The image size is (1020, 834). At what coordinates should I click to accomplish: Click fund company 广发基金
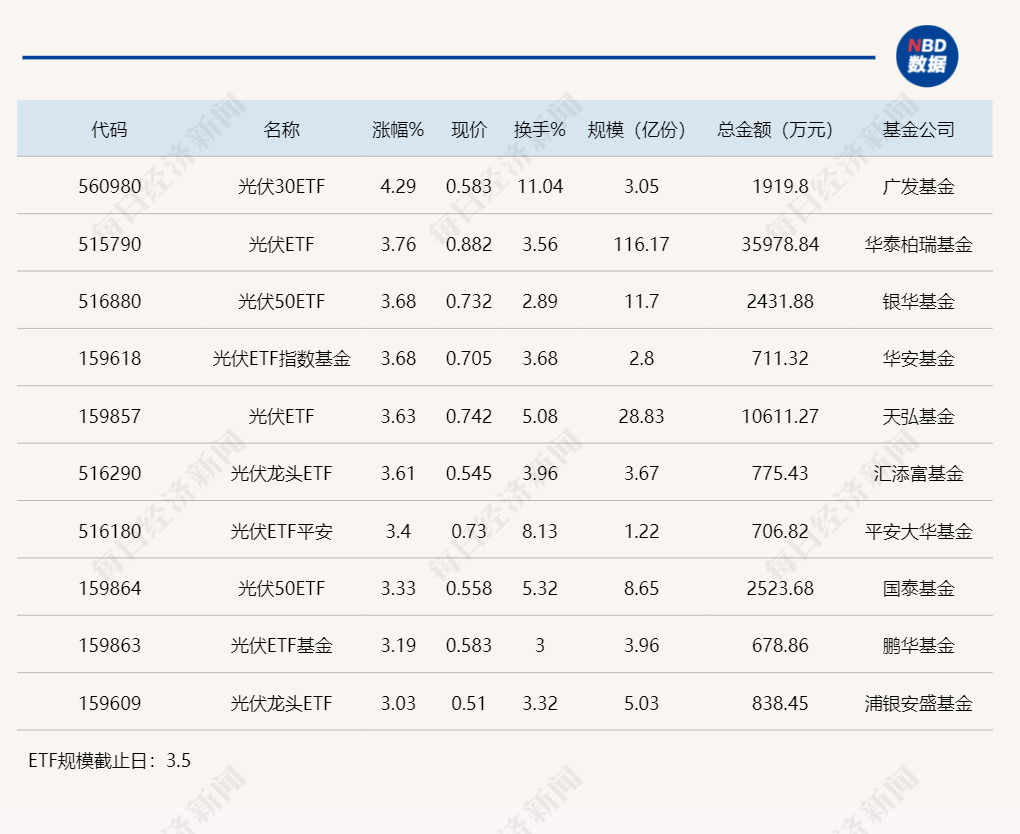919,187
